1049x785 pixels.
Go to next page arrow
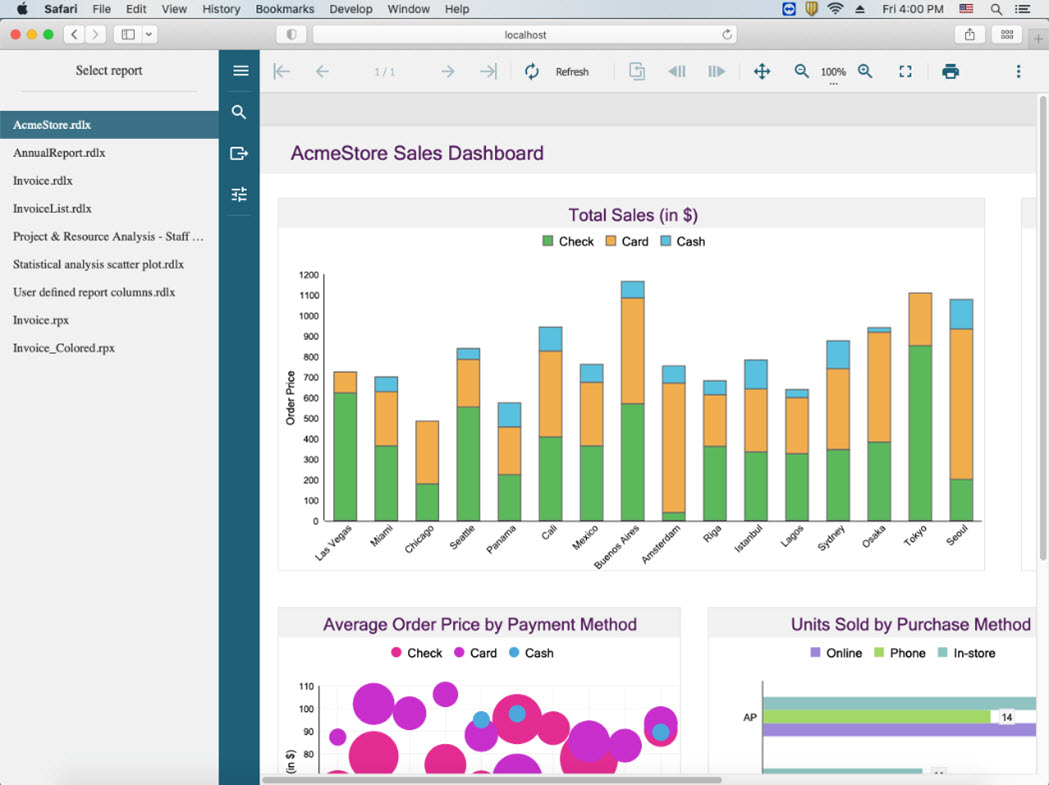coord(448,71)
